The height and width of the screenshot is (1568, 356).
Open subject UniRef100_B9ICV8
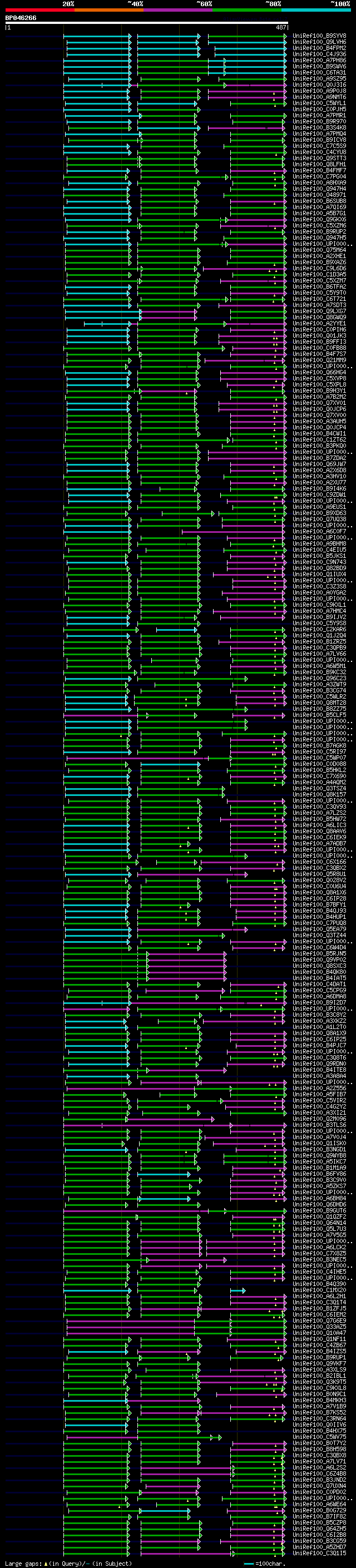point(319,140)
